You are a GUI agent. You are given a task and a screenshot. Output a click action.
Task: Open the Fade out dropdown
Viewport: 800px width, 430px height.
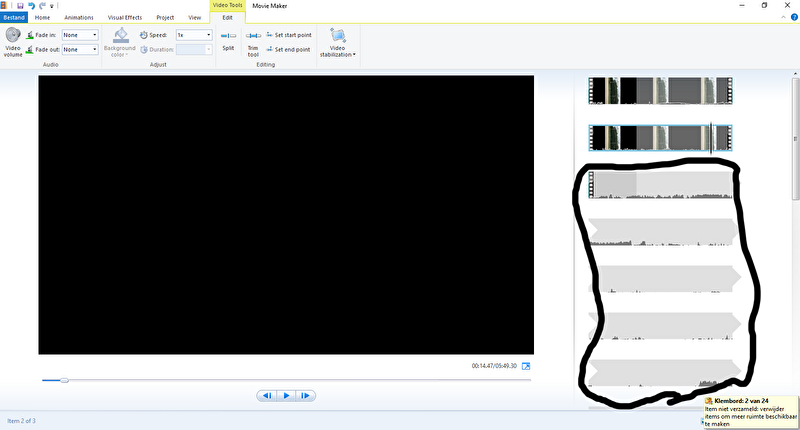(80, 49)
